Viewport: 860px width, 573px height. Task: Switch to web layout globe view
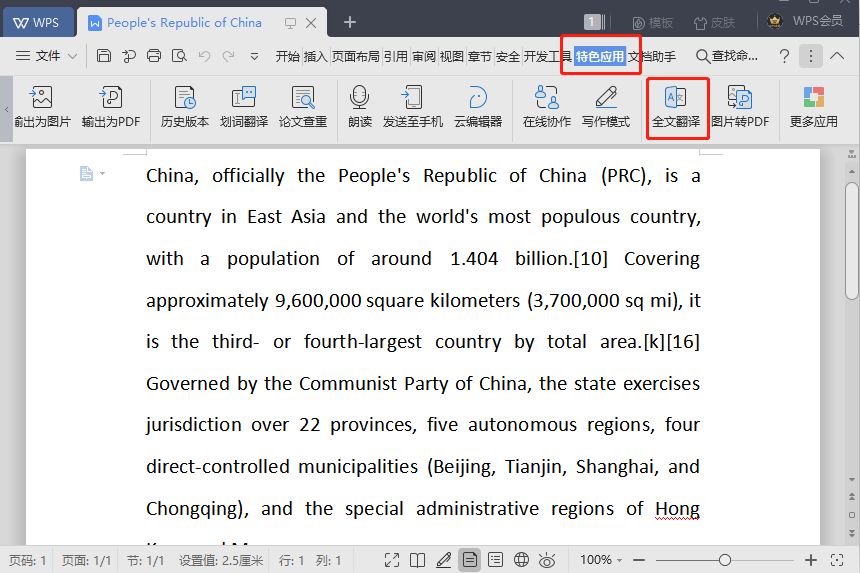(x=521, y=560)
